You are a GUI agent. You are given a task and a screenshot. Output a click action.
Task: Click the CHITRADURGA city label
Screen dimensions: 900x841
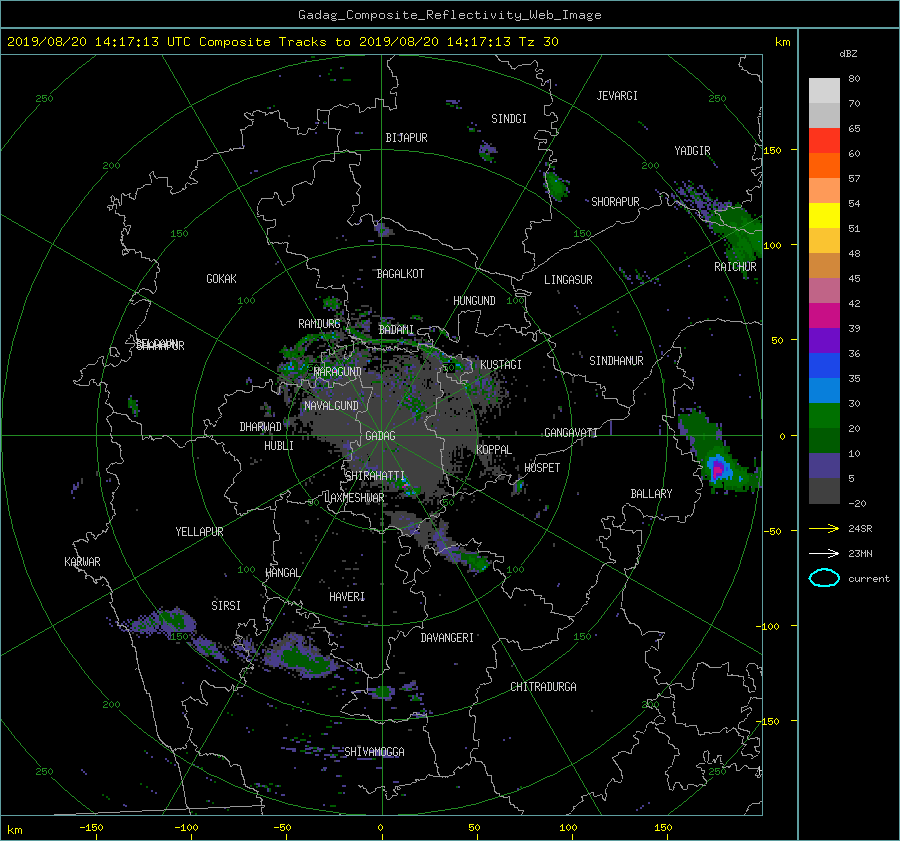pyautogui.click(x=543, y=687)
